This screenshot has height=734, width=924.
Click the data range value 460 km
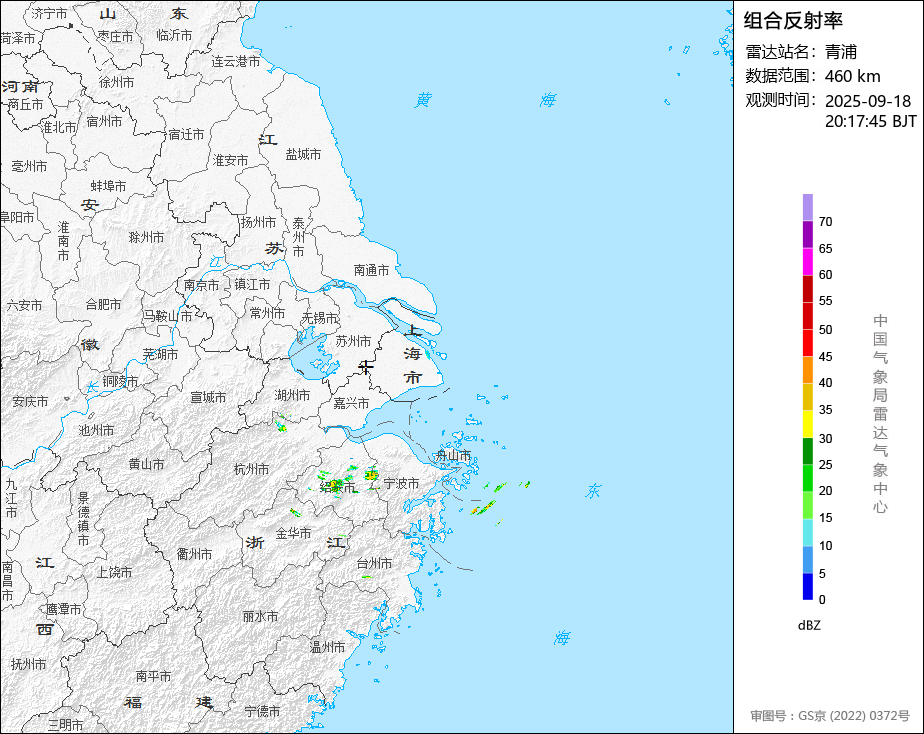tap(852, 76)
